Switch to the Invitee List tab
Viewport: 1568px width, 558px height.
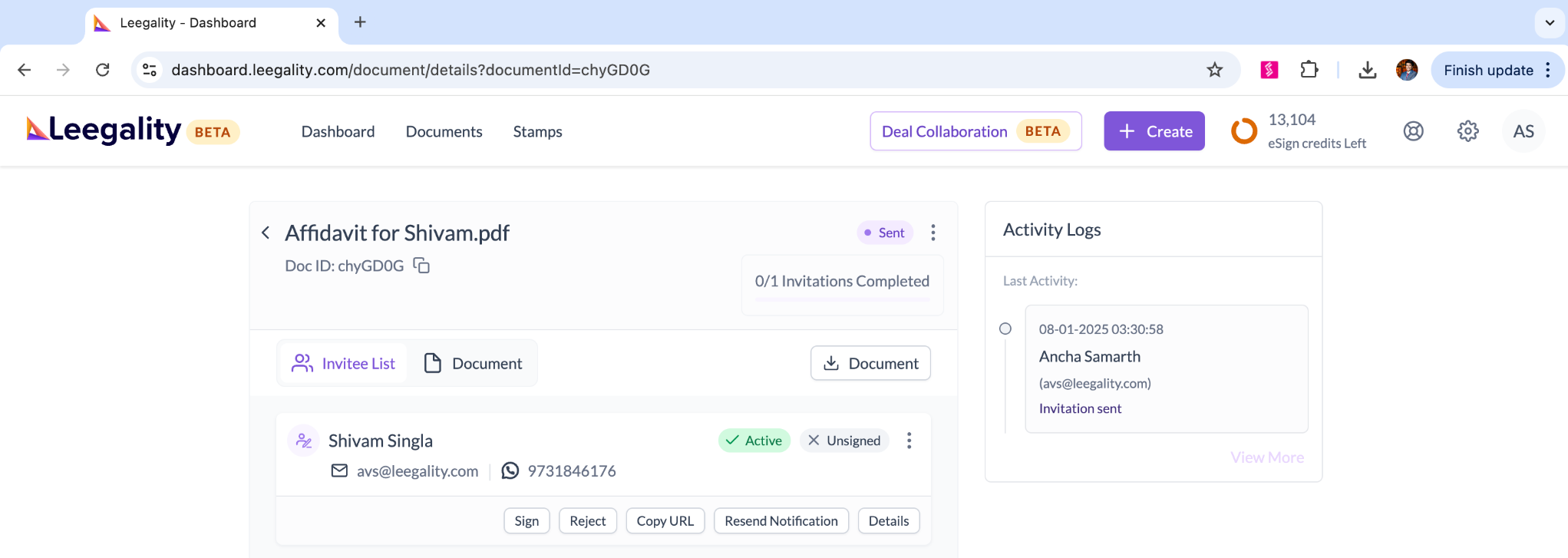coord(343,363)
